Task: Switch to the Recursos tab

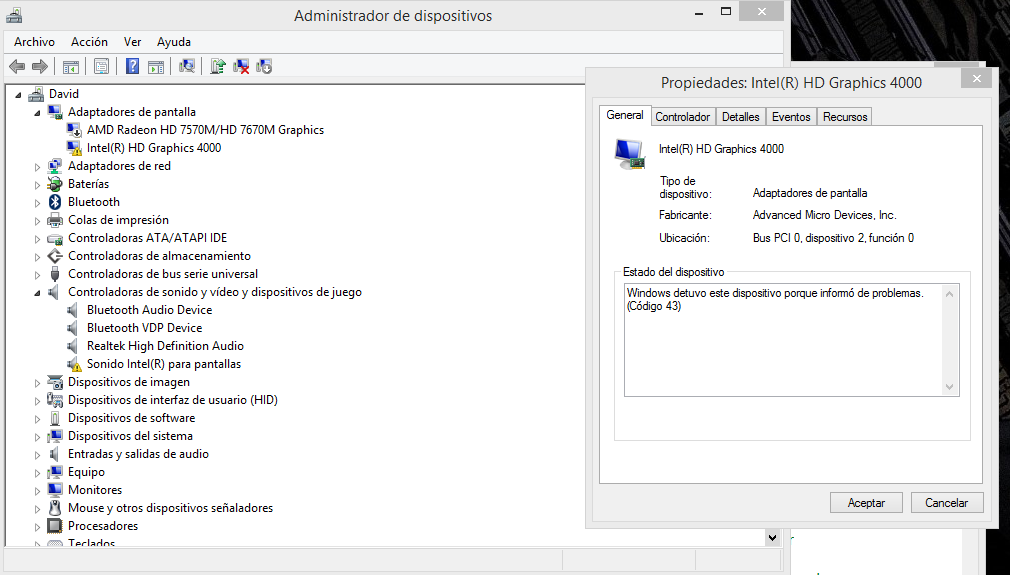Action: (844, 117)
